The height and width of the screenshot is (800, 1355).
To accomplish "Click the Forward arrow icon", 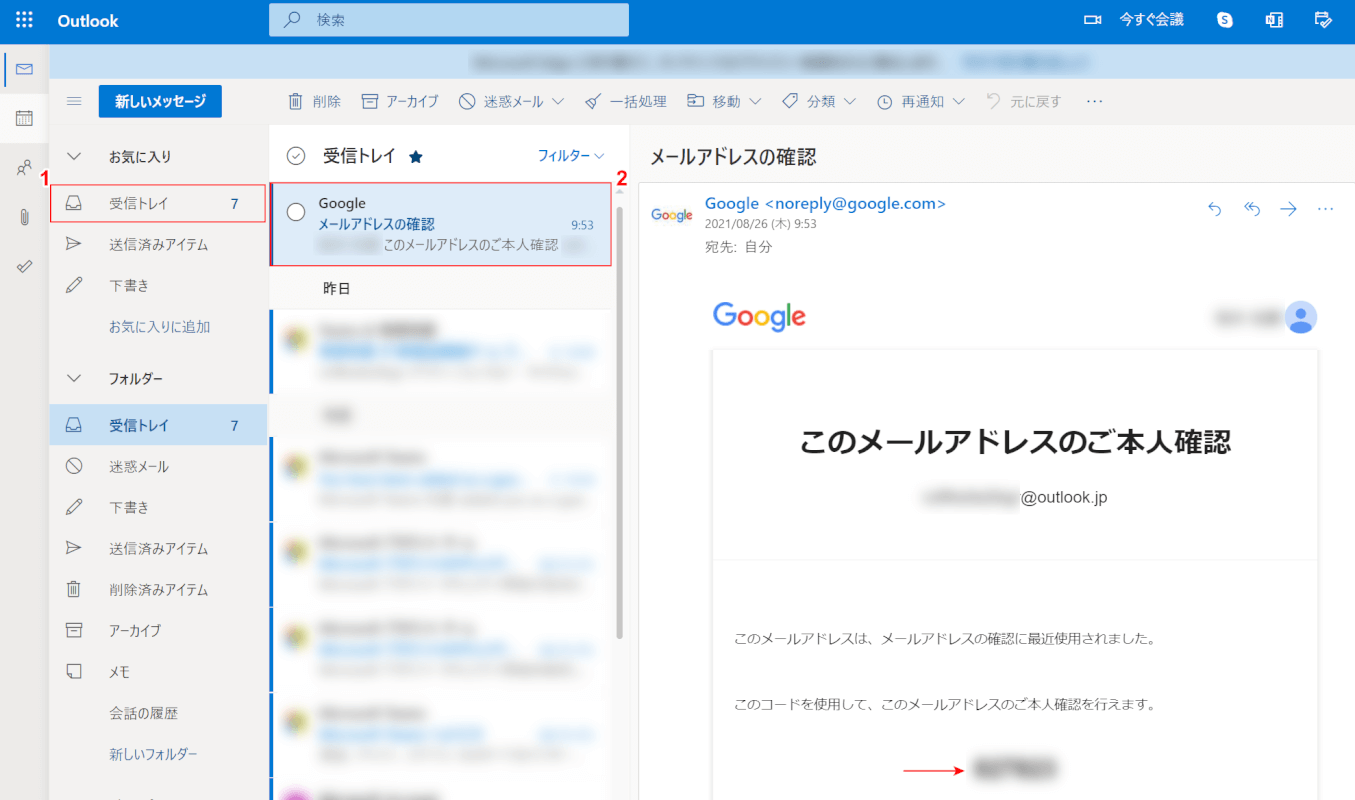I will [1289, 208].
